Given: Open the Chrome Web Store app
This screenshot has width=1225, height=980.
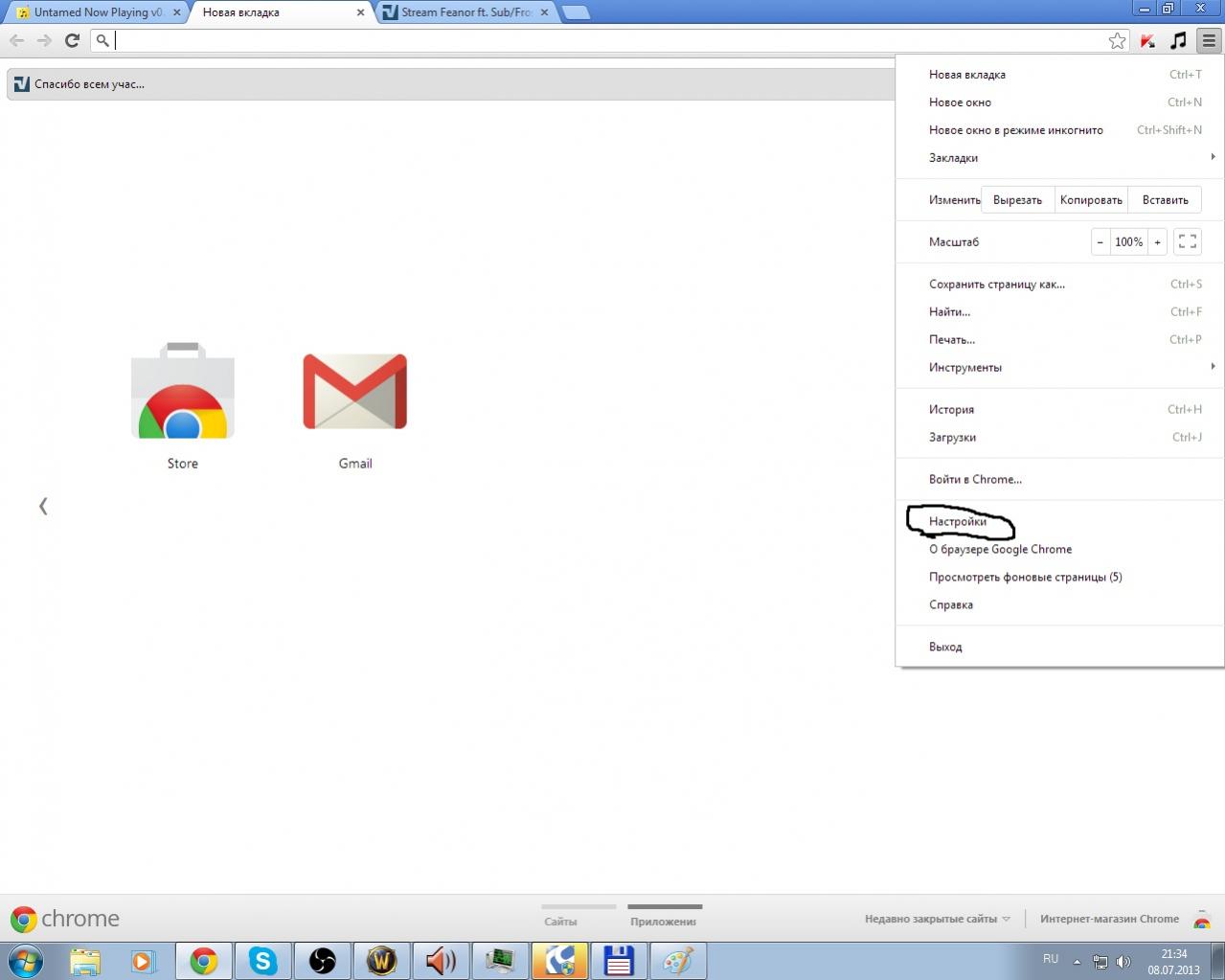Looking at the screenshot, I should tap(182, 393).
